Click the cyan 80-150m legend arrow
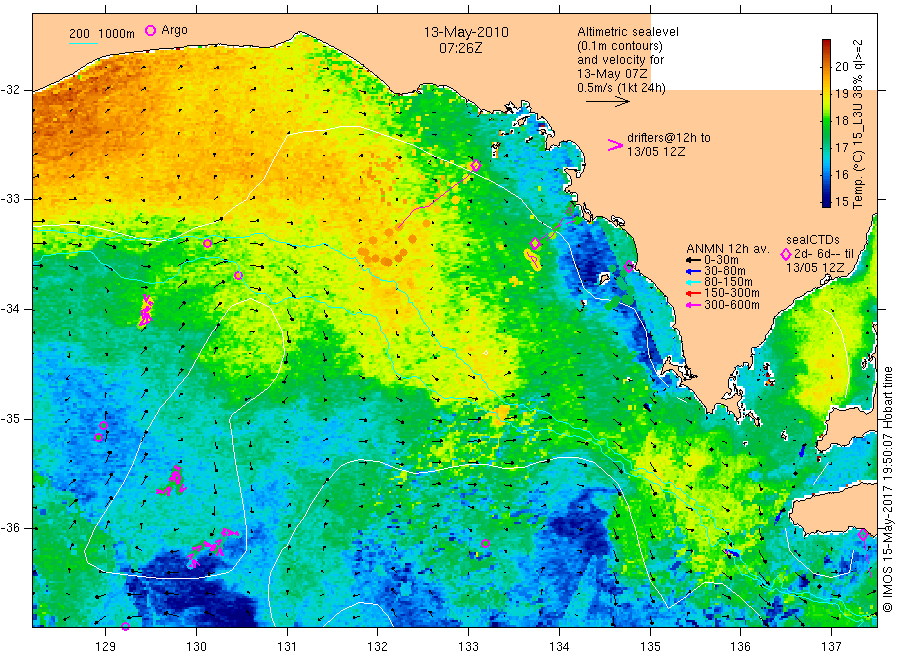The height and width of the screenshot is (660, 900). (x=692, y=282)
